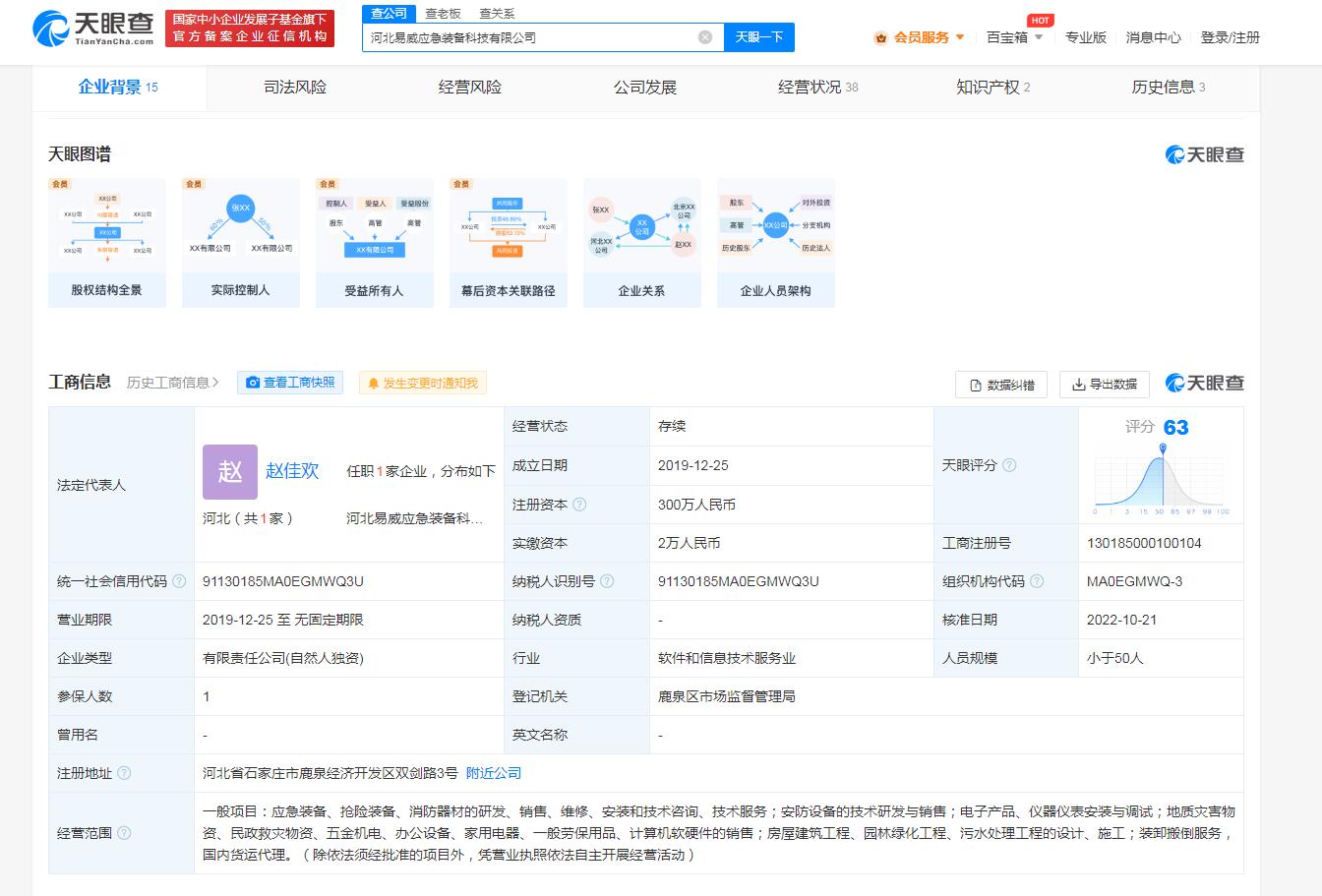
Task: Select the 查老板 search tab
Action: click(443, 14)
